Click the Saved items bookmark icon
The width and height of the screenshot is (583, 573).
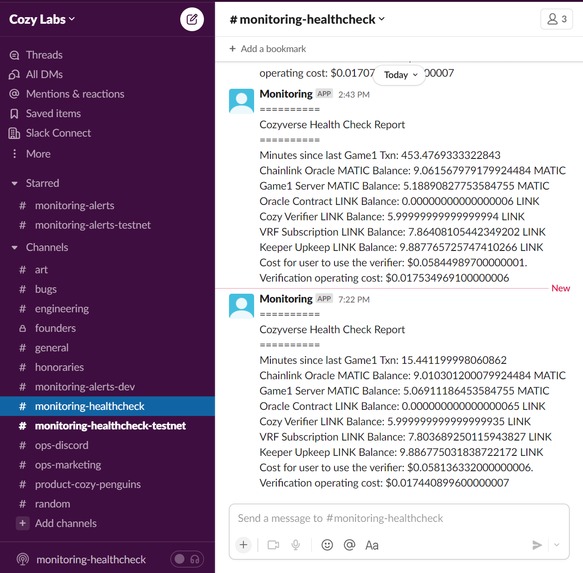pyautogui.click(x=14, y=113)
